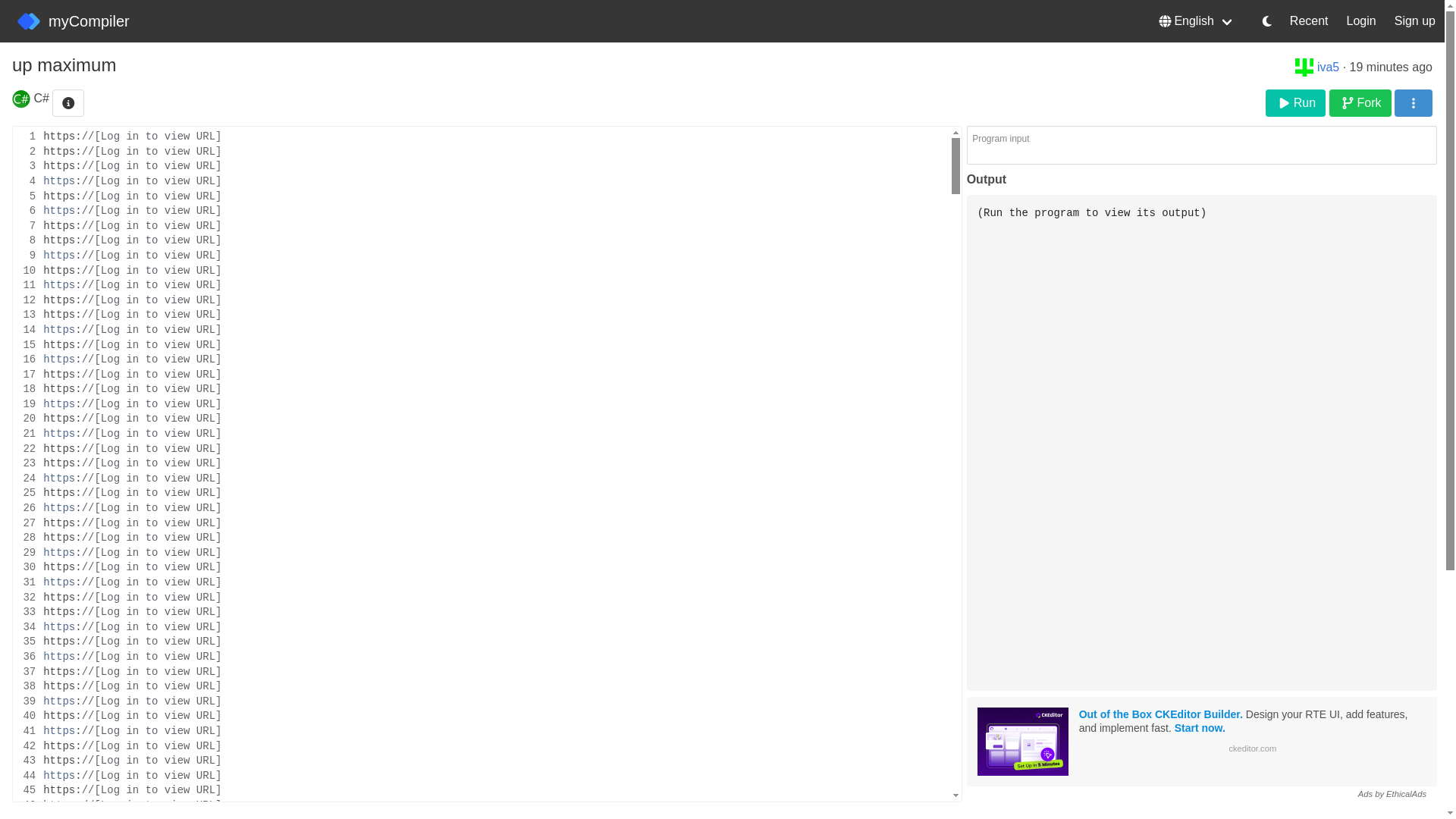Click the 19 minutes ago timestamp
The width and height of the screenshot is (1456, 819).
point(1390,67)
